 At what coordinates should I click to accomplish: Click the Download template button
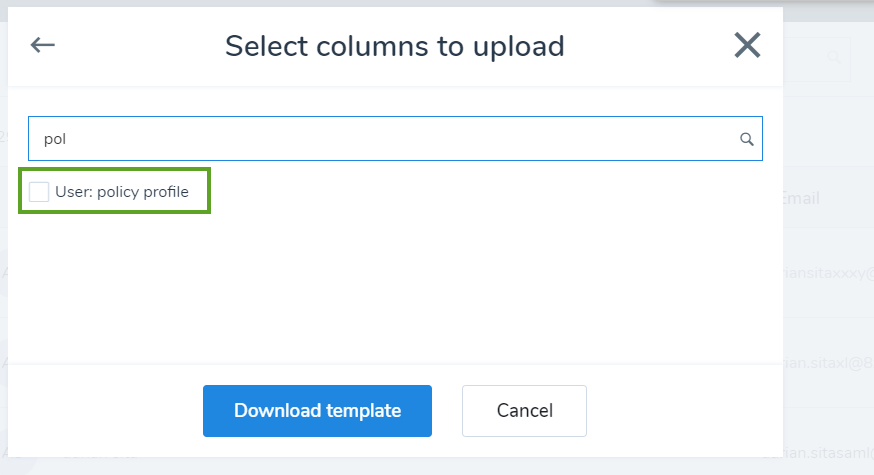point(317,411)
